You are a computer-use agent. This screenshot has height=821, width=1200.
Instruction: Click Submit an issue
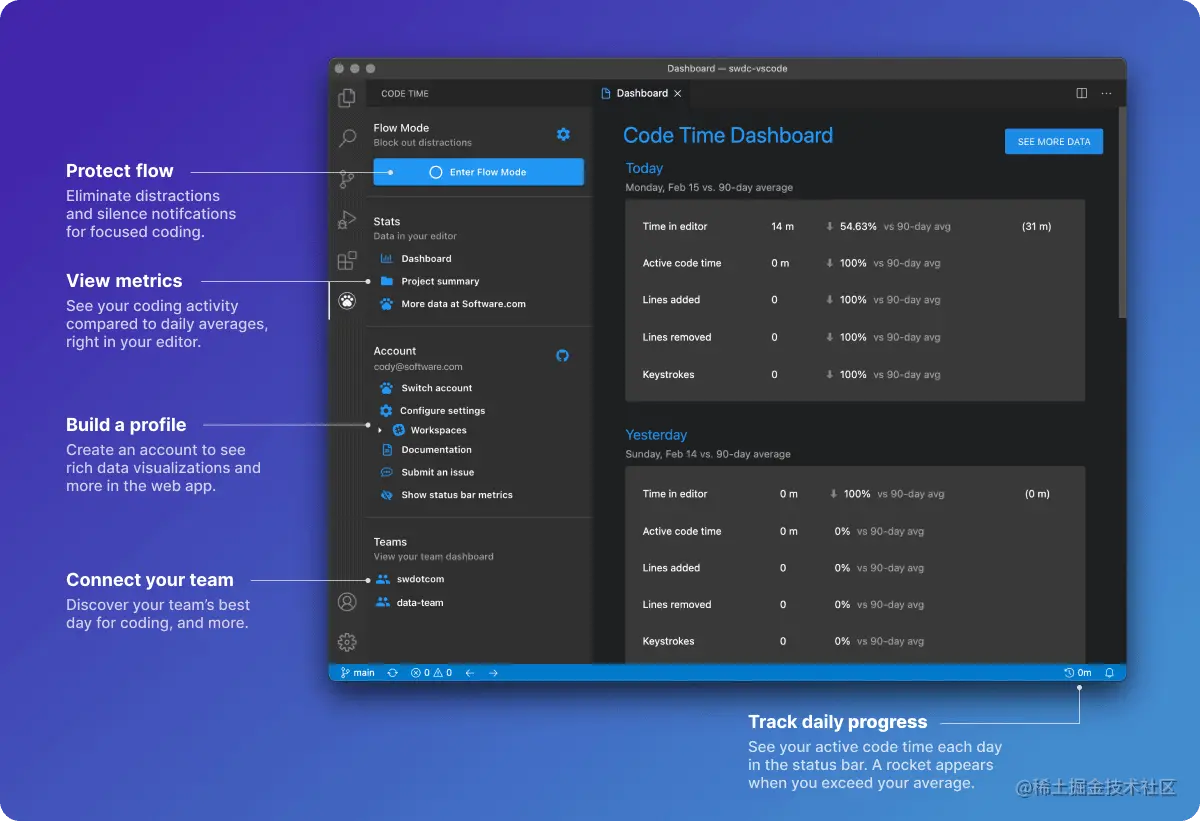[x=438, y=472]
